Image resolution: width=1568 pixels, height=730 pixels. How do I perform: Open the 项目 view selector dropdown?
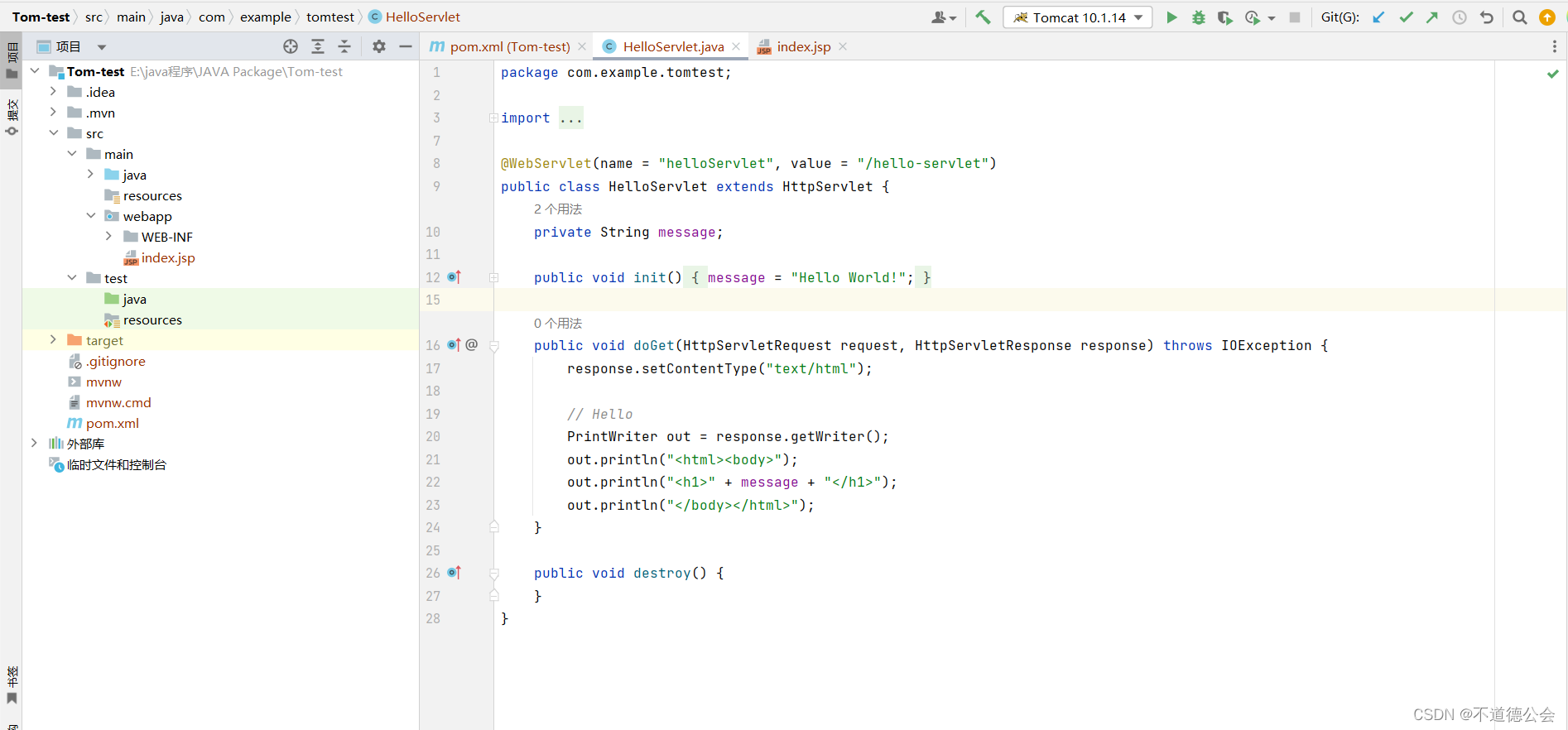point(102,47)
